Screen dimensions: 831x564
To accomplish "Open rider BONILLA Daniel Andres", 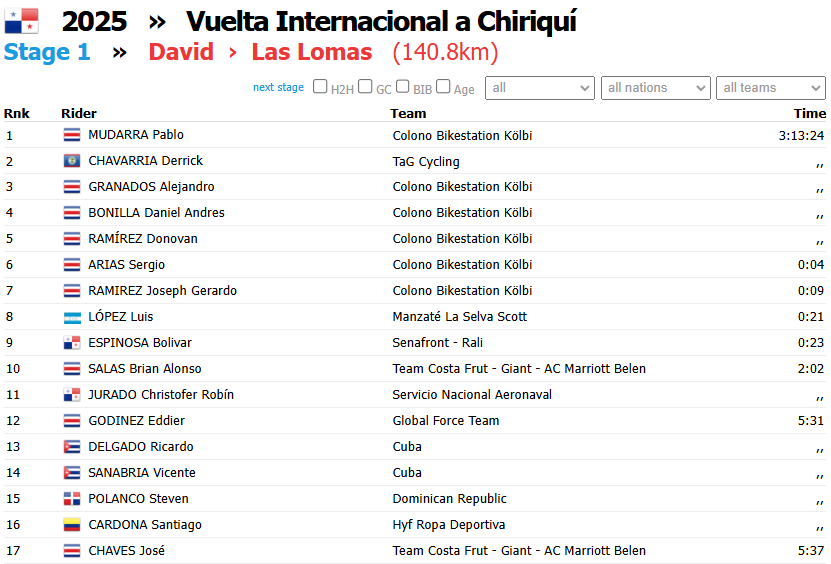I will [x=156, y=213].
